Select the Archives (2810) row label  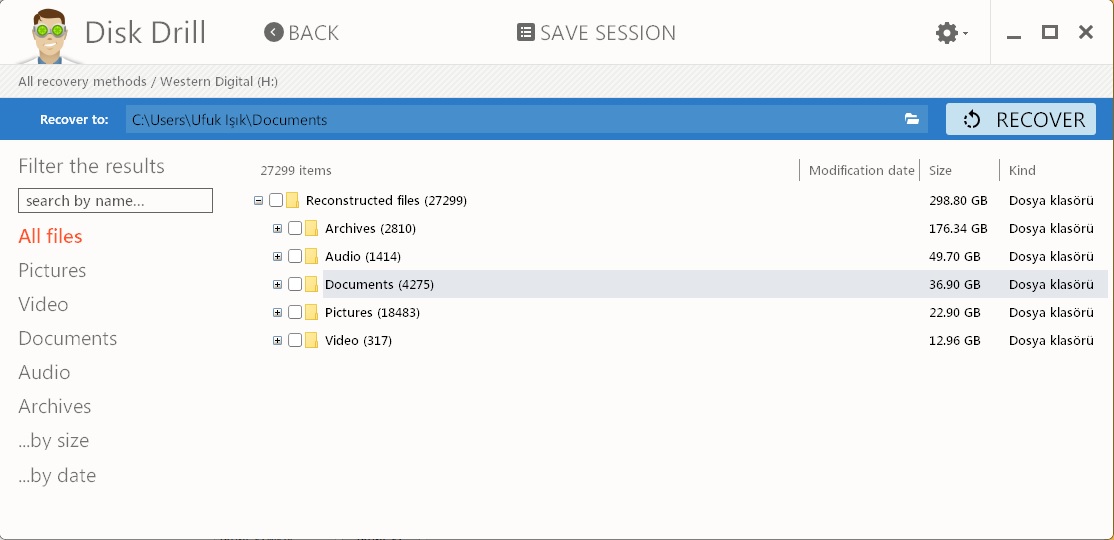click(x=370, y=229)
